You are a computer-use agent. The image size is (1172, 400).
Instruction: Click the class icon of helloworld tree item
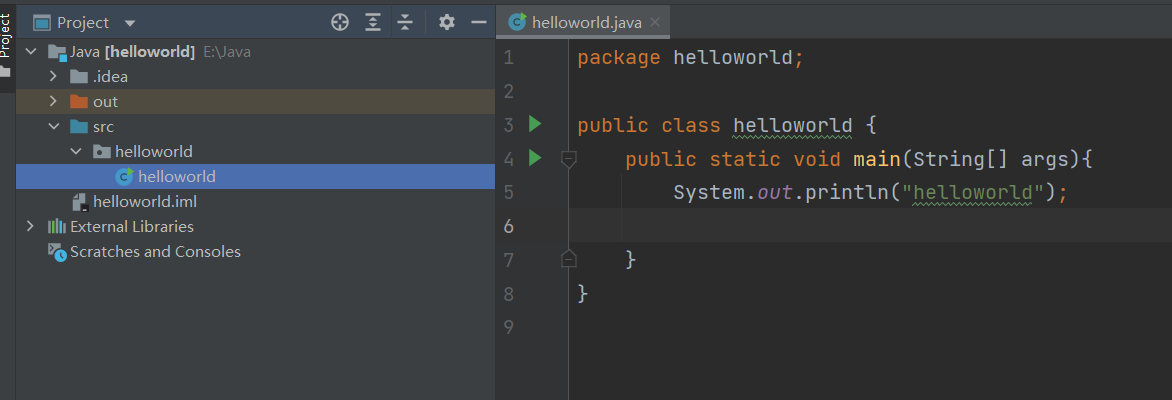pyautogui.click(x=124, y=176)
